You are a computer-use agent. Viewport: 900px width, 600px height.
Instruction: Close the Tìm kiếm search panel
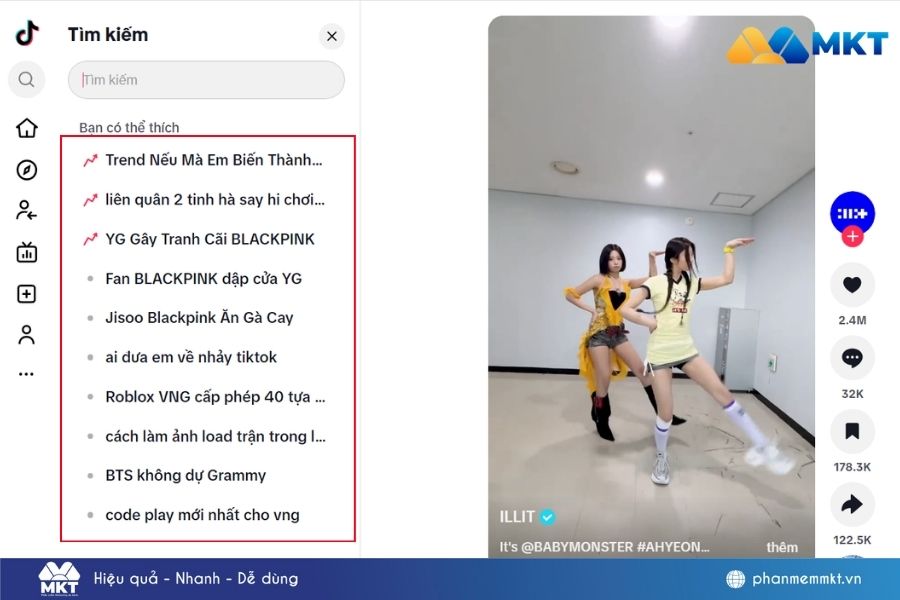[x=332, y=36]
